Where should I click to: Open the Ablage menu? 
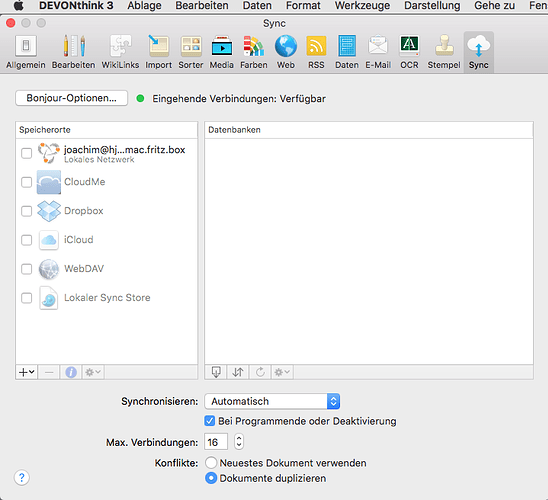(x=144, y=6)
